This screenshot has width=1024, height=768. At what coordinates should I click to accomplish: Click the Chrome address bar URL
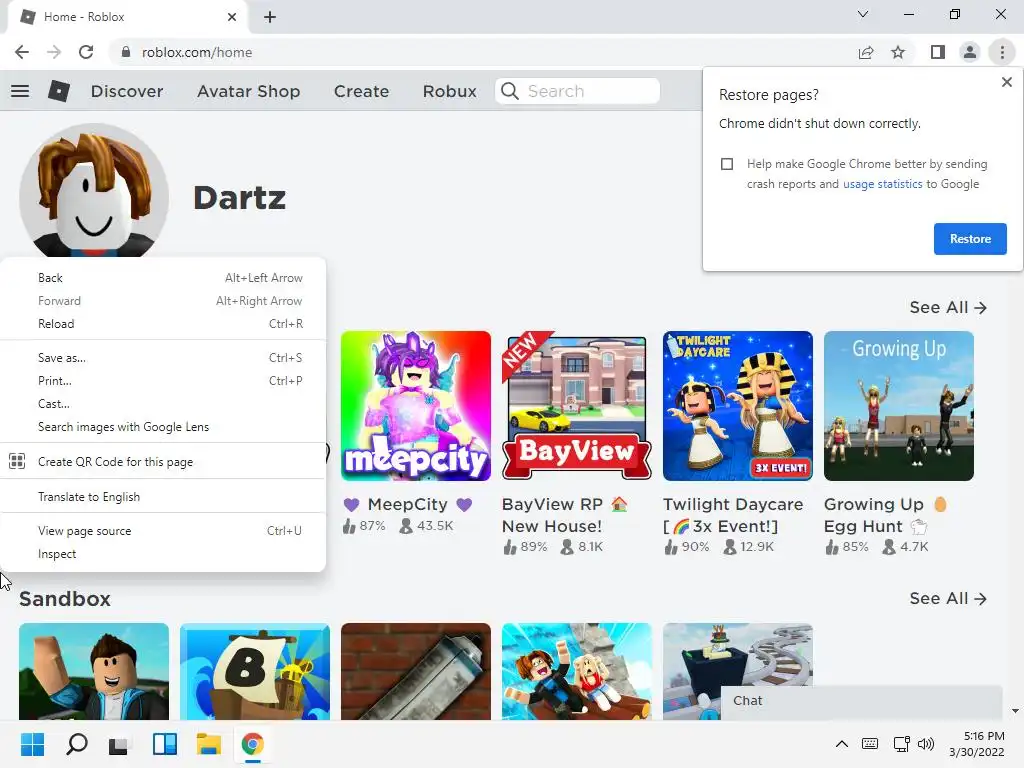pyautogui.click(x=197, y=52)
